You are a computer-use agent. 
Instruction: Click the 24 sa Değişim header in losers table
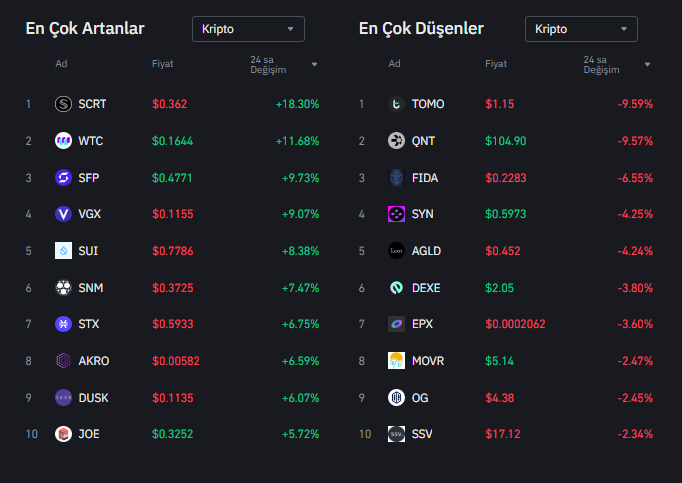pos(602,64)
